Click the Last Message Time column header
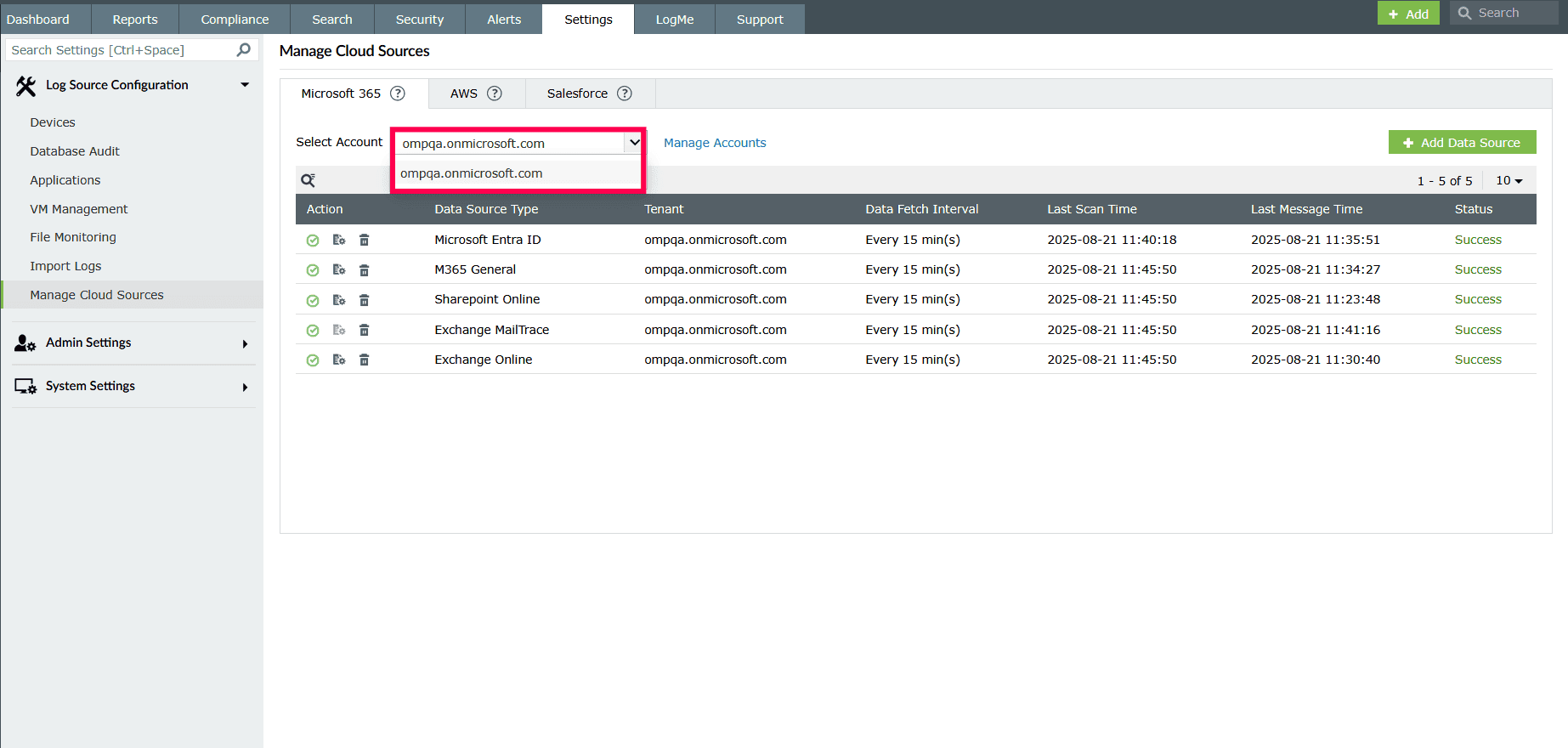The image size is (1568, 748). click(1306, 209)
